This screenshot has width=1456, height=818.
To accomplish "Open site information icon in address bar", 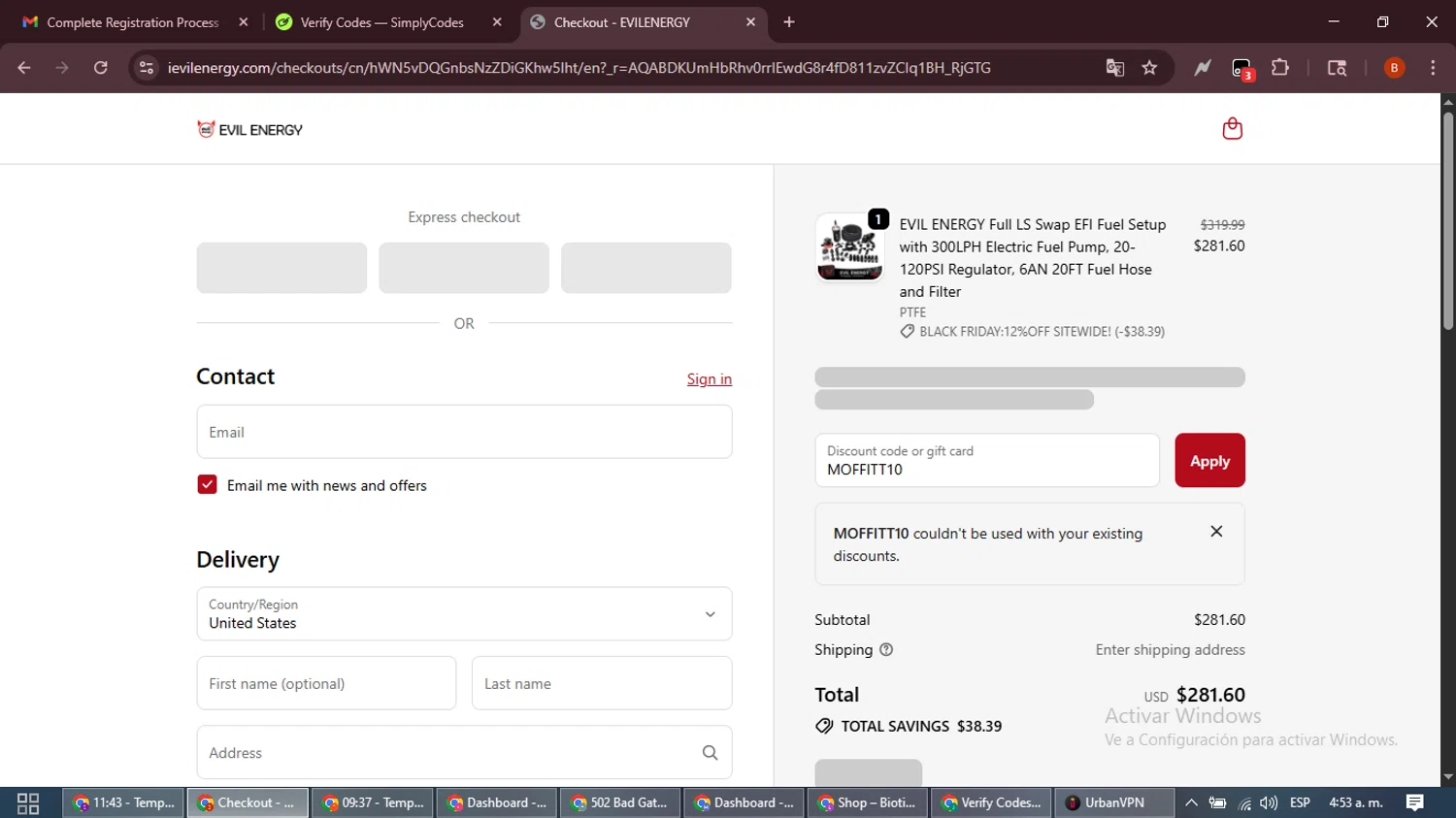I will (x=147, y=68).
